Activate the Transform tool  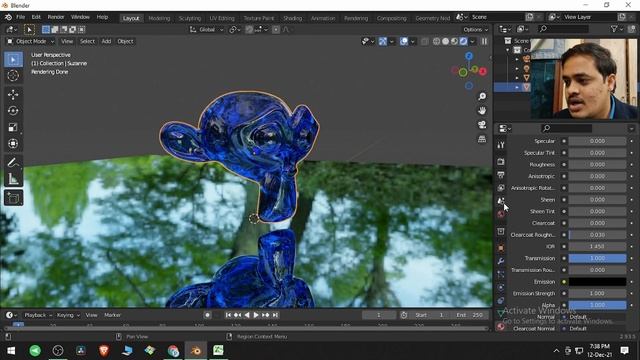13,144
